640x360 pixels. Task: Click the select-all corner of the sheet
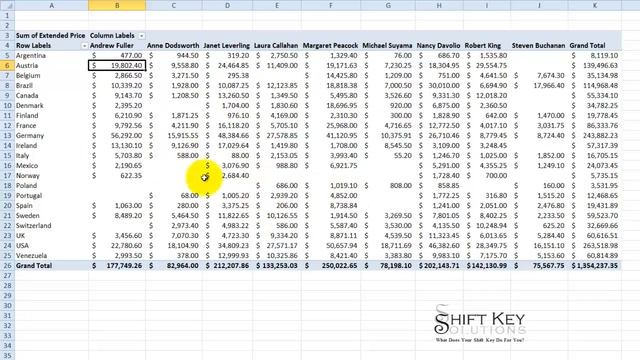click(x=7, y=5)
